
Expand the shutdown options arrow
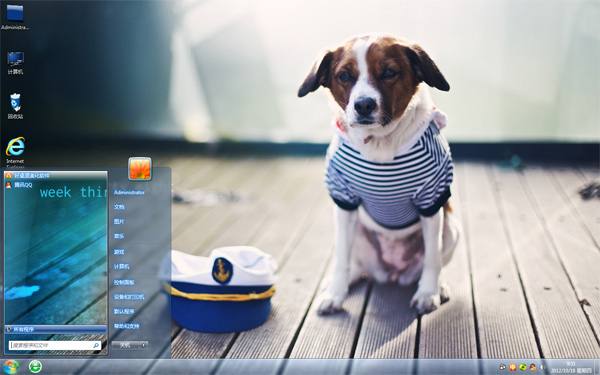tap(144, 345)
